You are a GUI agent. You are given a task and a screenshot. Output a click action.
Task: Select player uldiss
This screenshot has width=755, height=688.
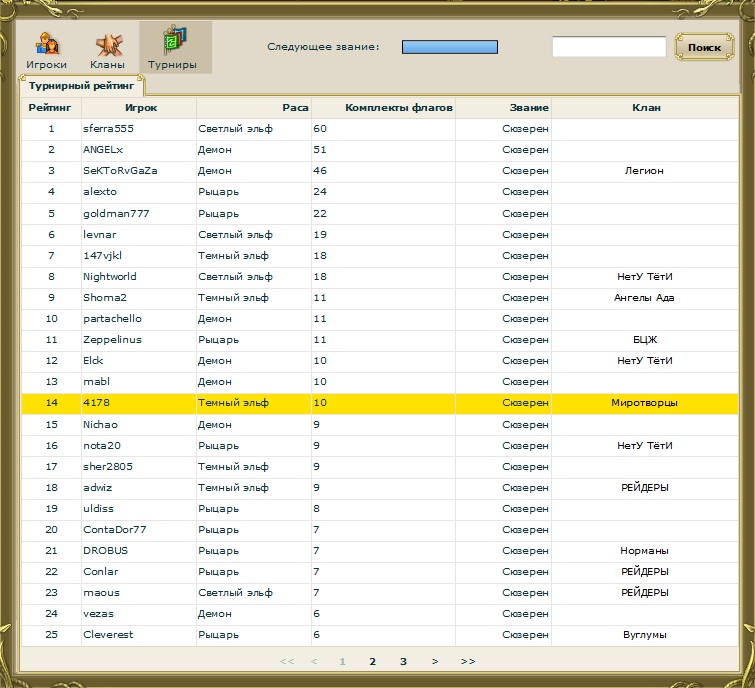(x=98, y=508)
